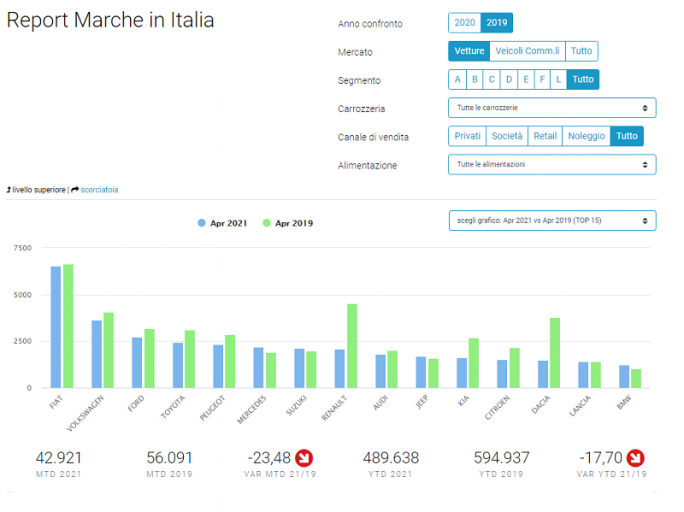Choose Veicoli Comm.li market filter

(527, 51)
